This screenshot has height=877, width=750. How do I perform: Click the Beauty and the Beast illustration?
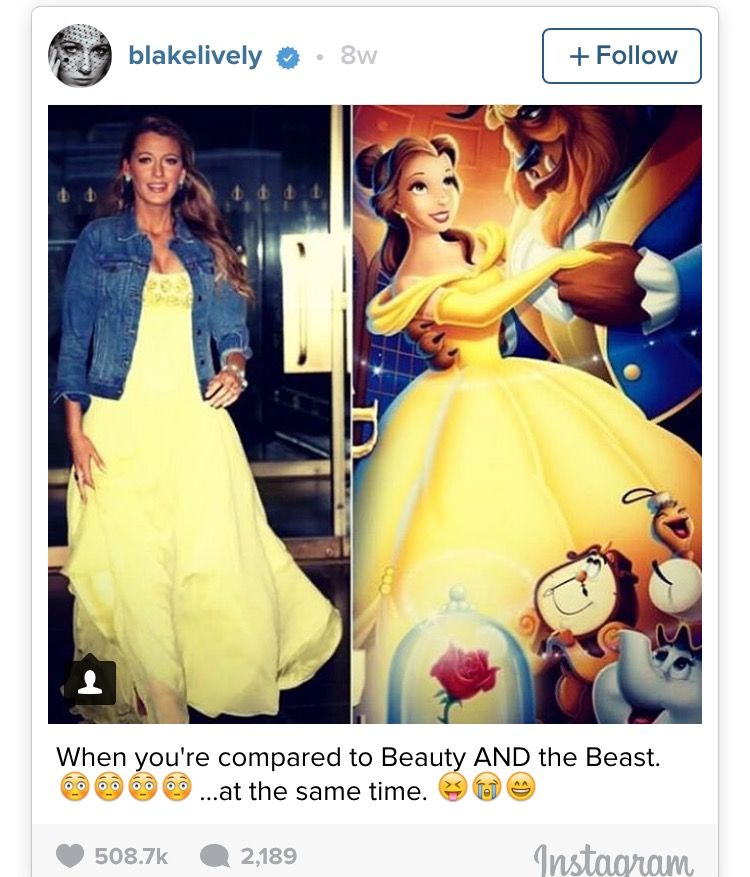527,414
